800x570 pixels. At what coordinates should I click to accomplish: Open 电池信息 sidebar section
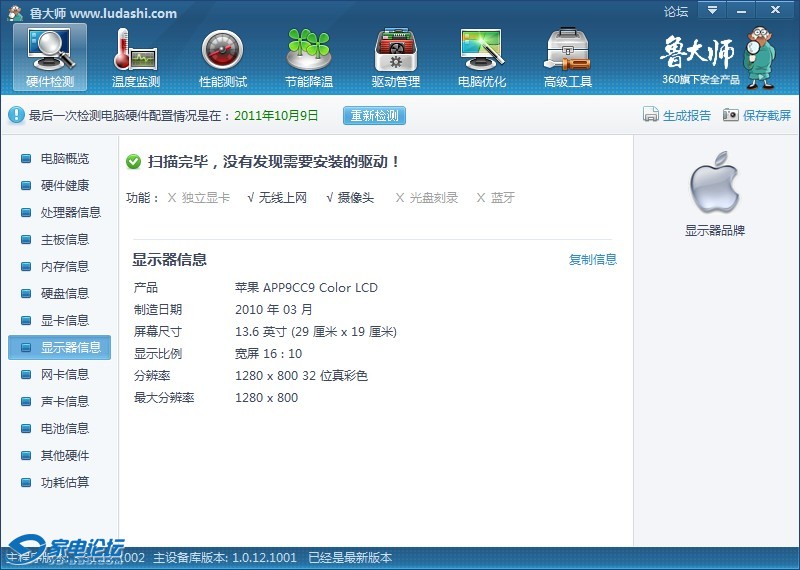coord(64,429)
